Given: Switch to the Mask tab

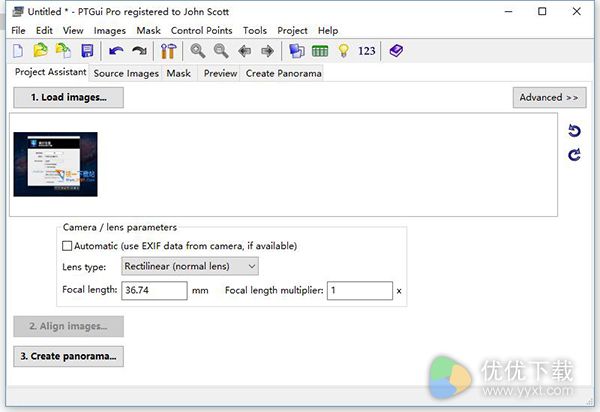Looking at the screenshot, I should pyautogui.click(x=179, y=73).
